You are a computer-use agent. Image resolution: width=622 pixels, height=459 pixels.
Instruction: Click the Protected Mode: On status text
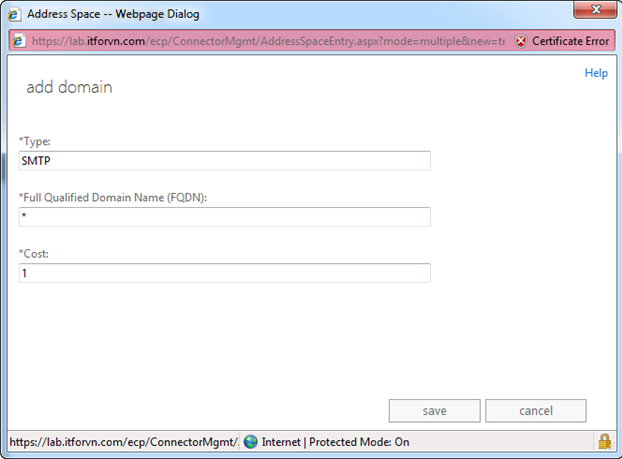point(359,442)
